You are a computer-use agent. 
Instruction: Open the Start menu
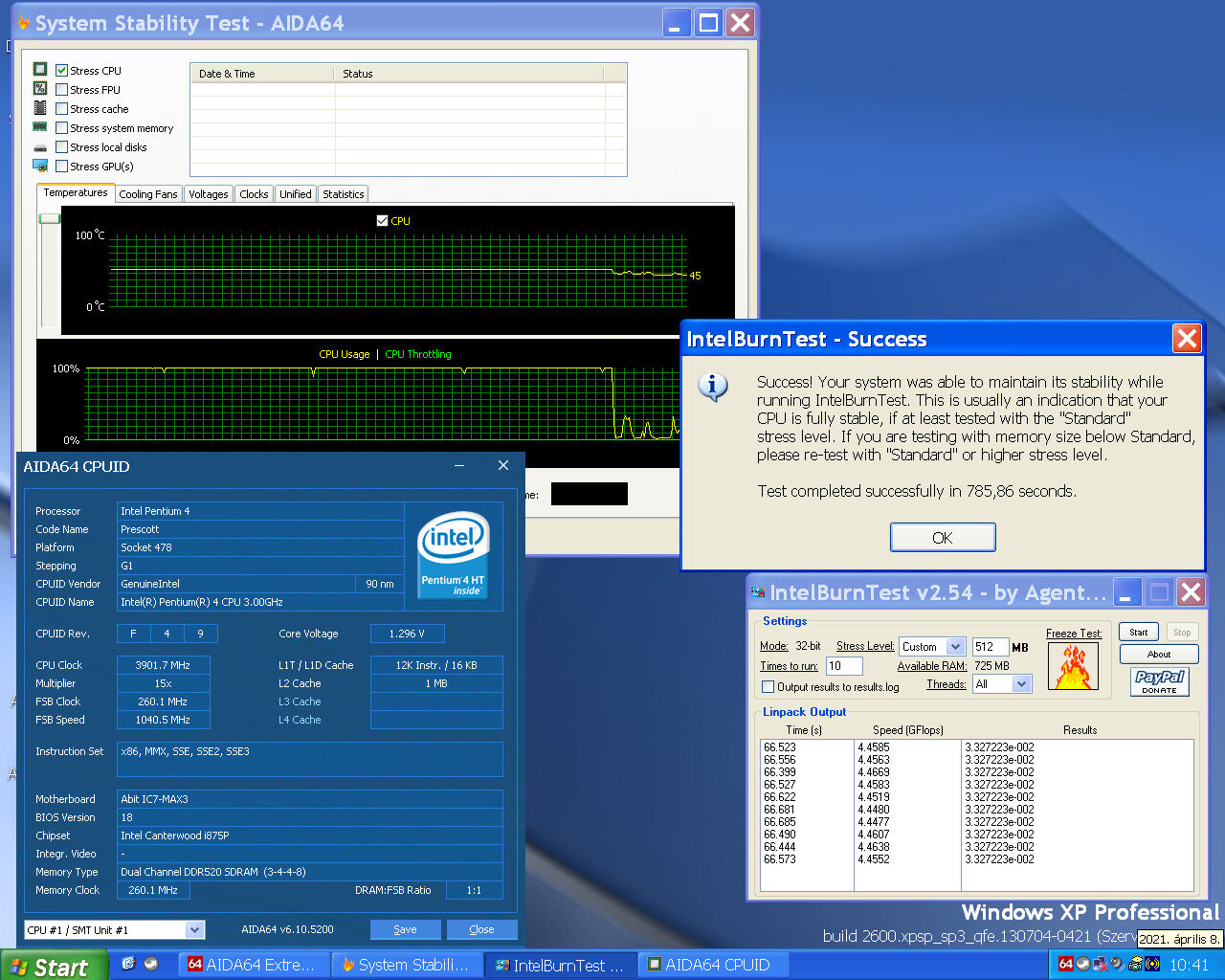tap(54, 966)
